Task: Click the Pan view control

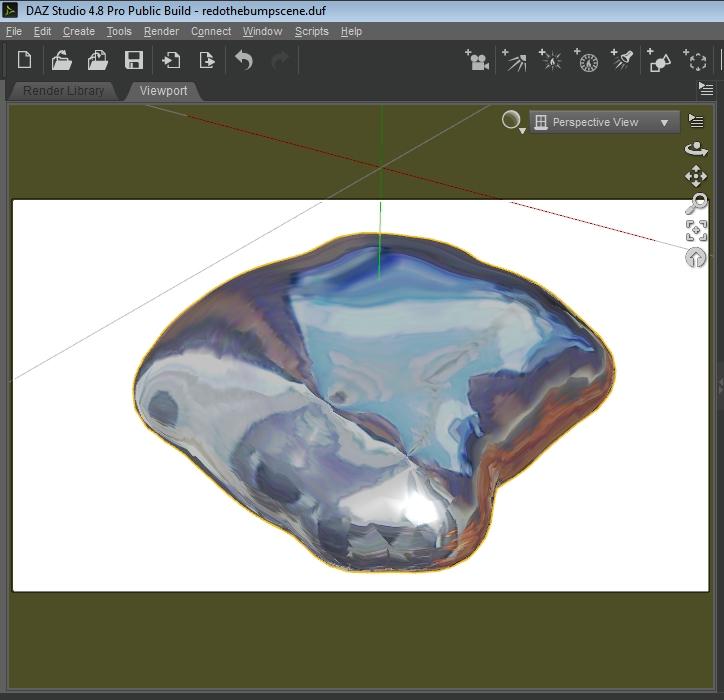Action: pyautogui.click(x=696, y=176)
